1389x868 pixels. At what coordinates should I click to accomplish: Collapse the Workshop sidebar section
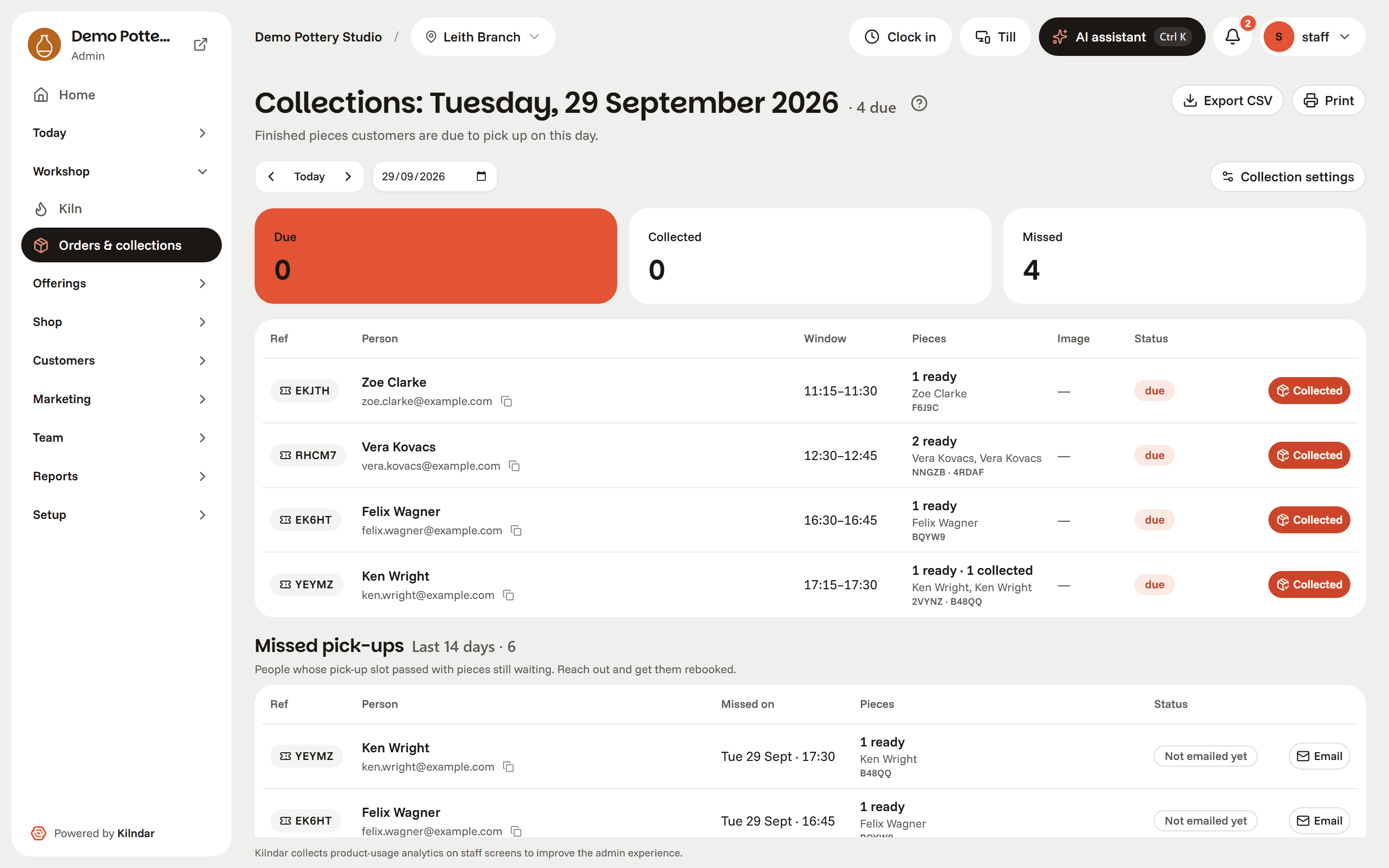tap(121, 172)
